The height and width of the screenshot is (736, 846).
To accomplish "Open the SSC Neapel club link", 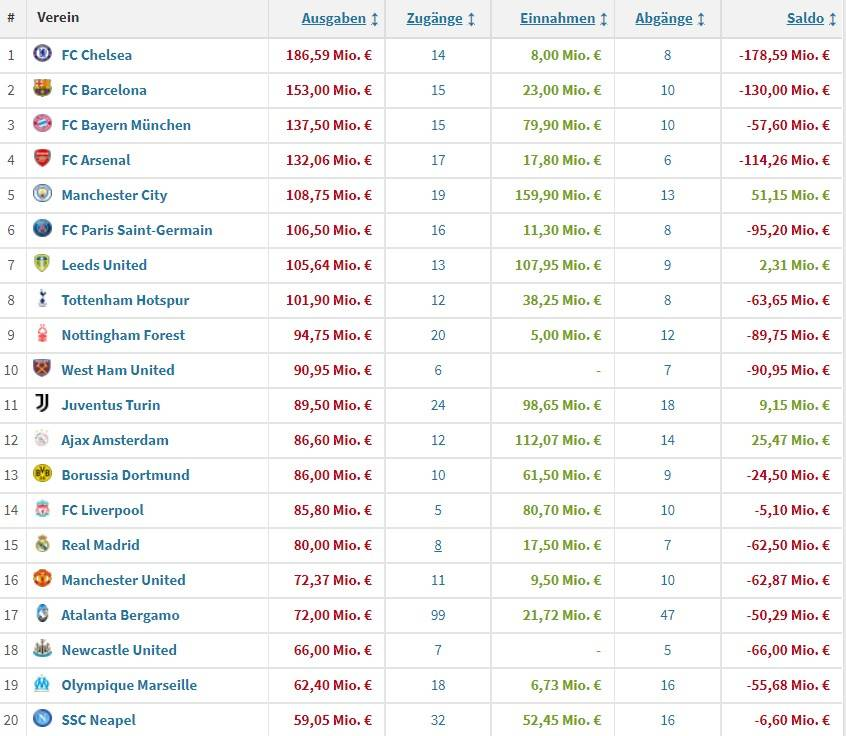I will 99,720.
